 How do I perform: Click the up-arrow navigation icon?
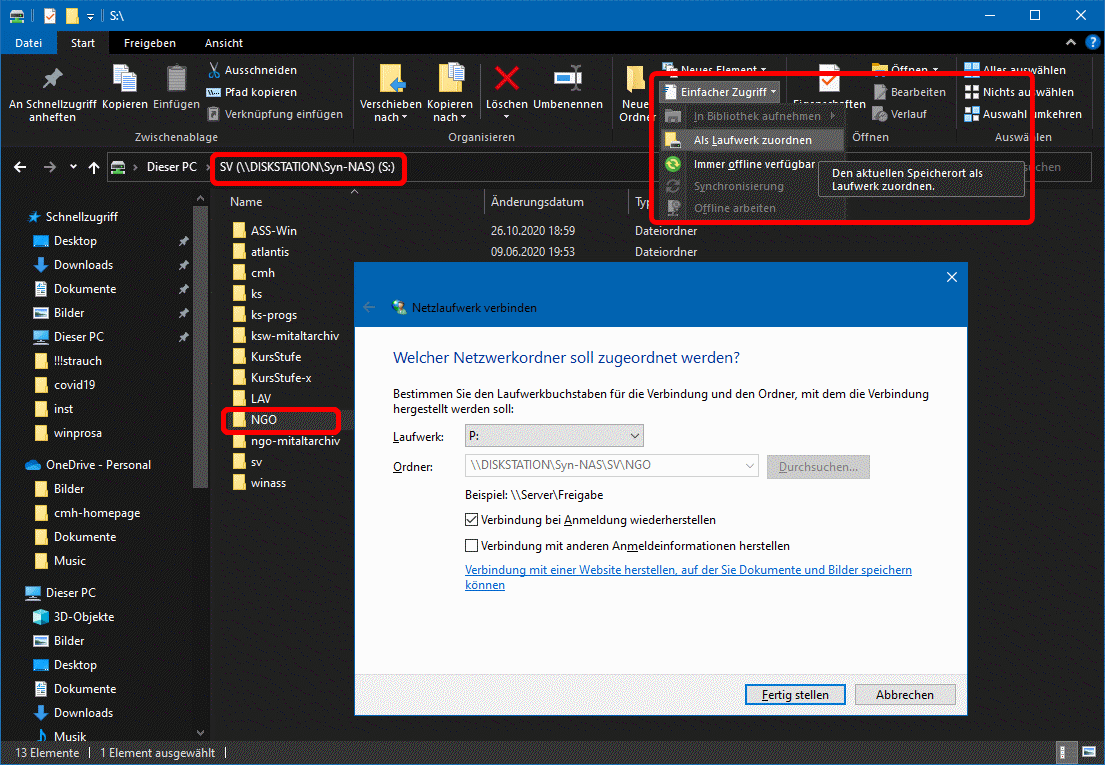[x=94, y=168]
